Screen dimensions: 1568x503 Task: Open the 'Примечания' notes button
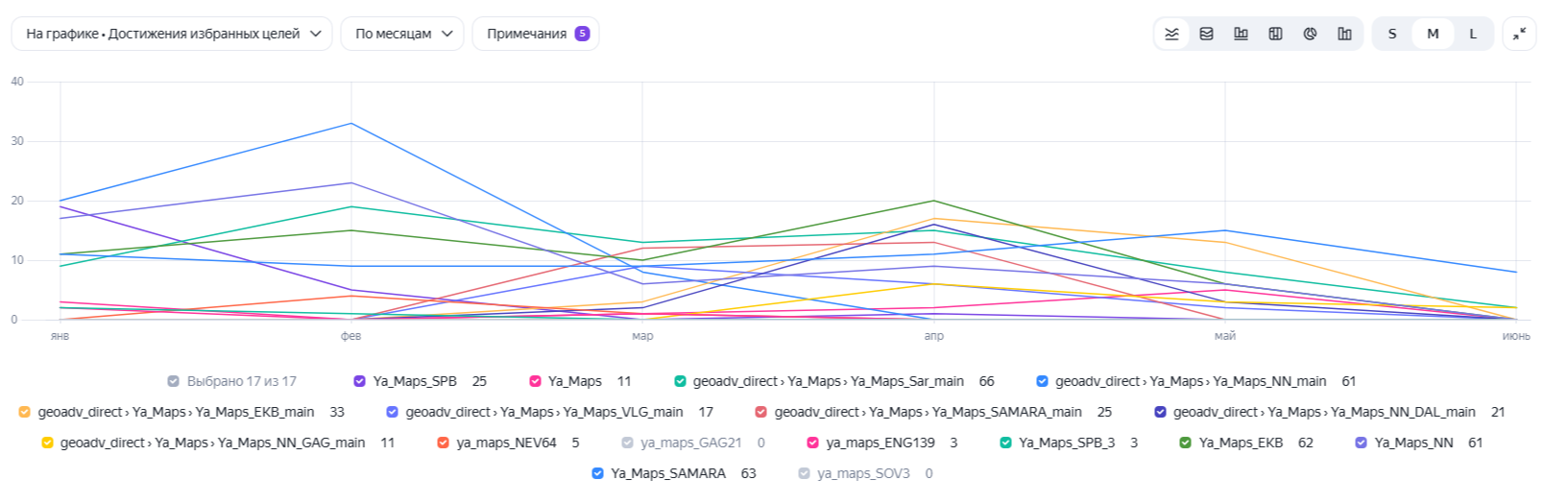click(537, 34)
